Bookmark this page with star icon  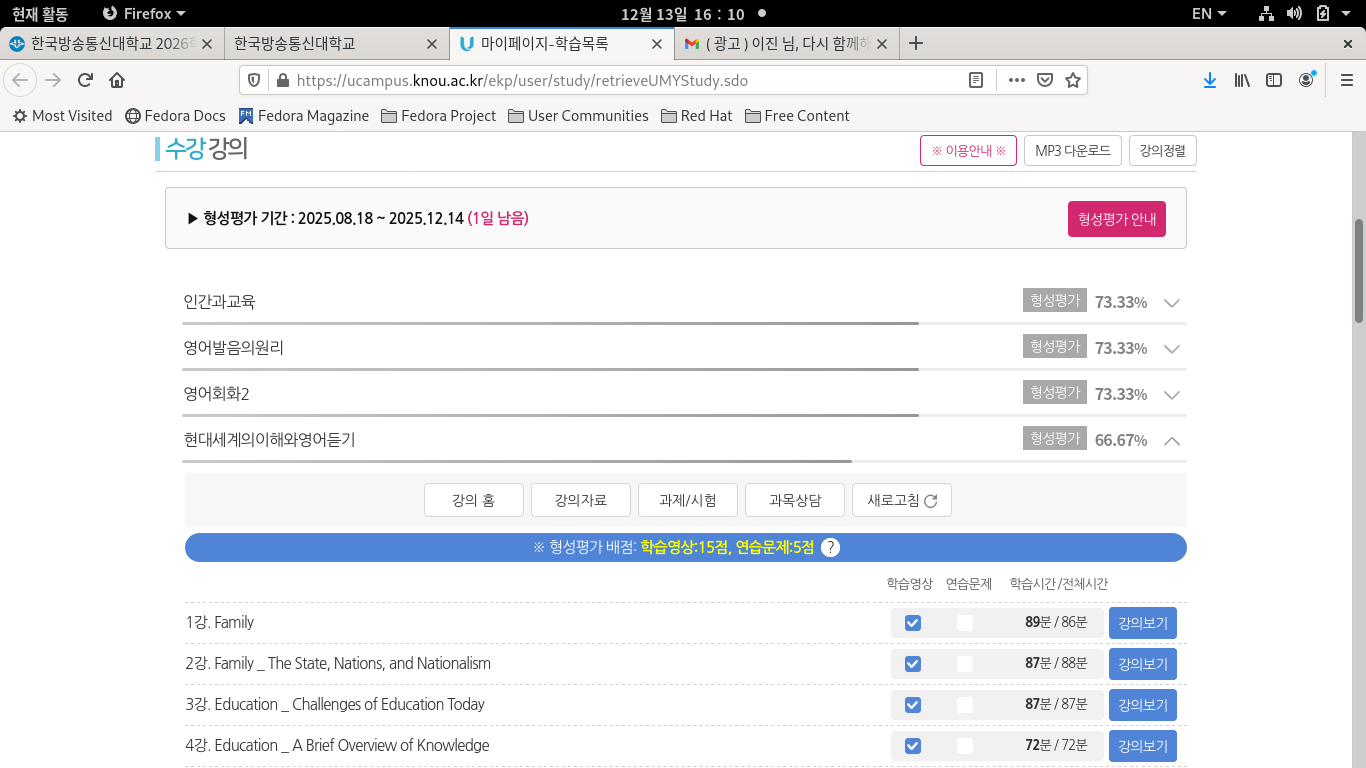tap(1073, 80)
